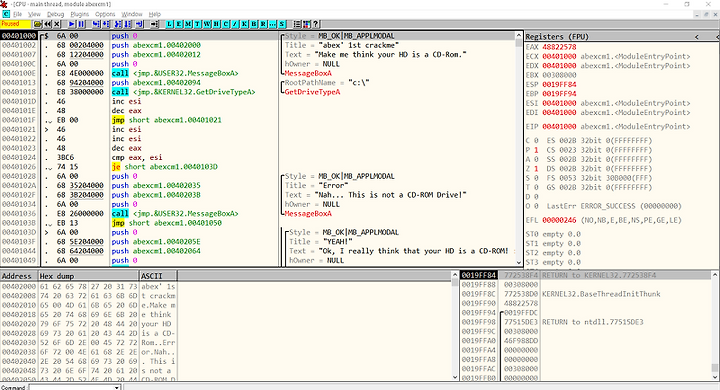Open Windows list with W button
This screenshot has height=390, width=720.
tap(207, 24)
